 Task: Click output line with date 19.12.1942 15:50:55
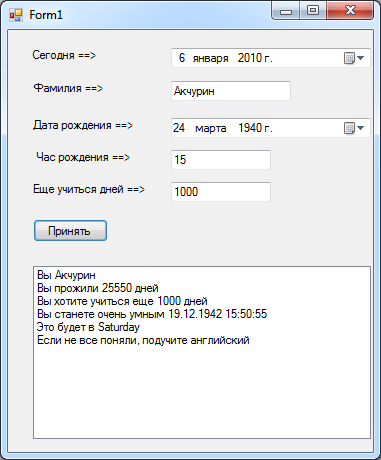(152, 314)
